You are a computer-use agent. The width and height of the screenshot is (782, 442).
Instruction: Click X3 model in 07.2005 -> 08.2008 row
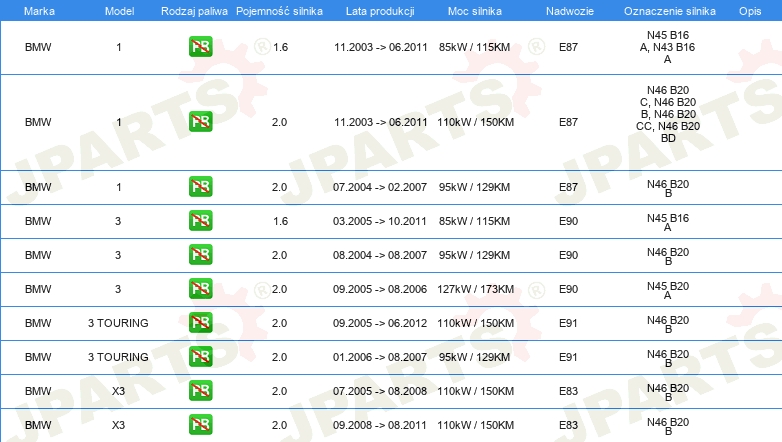tap(118, 391)
